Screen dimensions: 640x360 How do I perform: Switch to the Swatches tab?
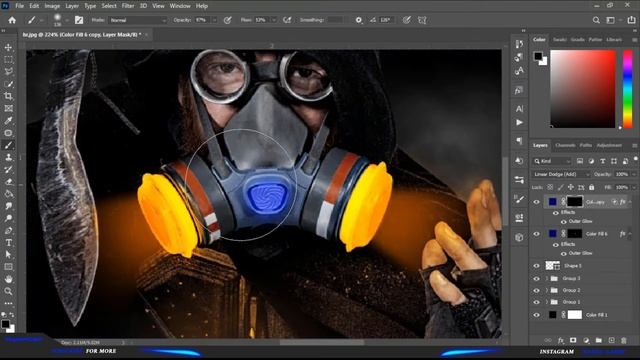[x=560, y=40]
